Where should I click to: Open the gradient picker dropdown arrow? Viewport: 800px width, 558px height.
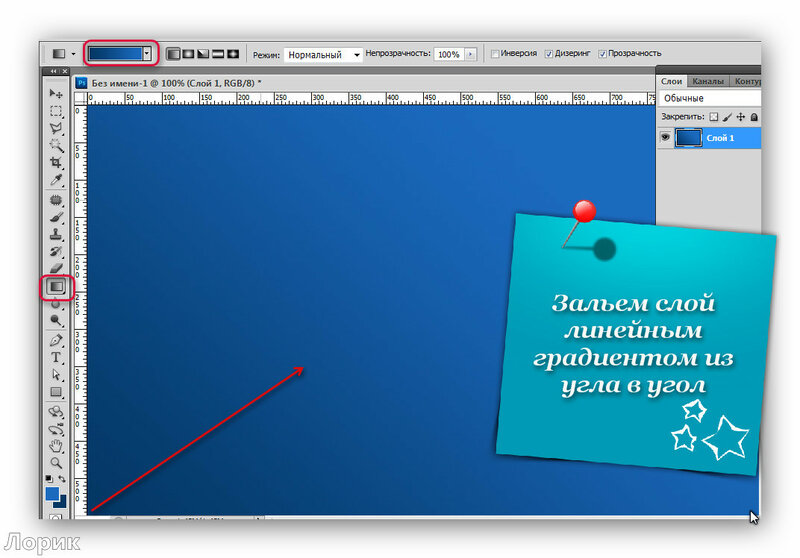click(147, 54)
